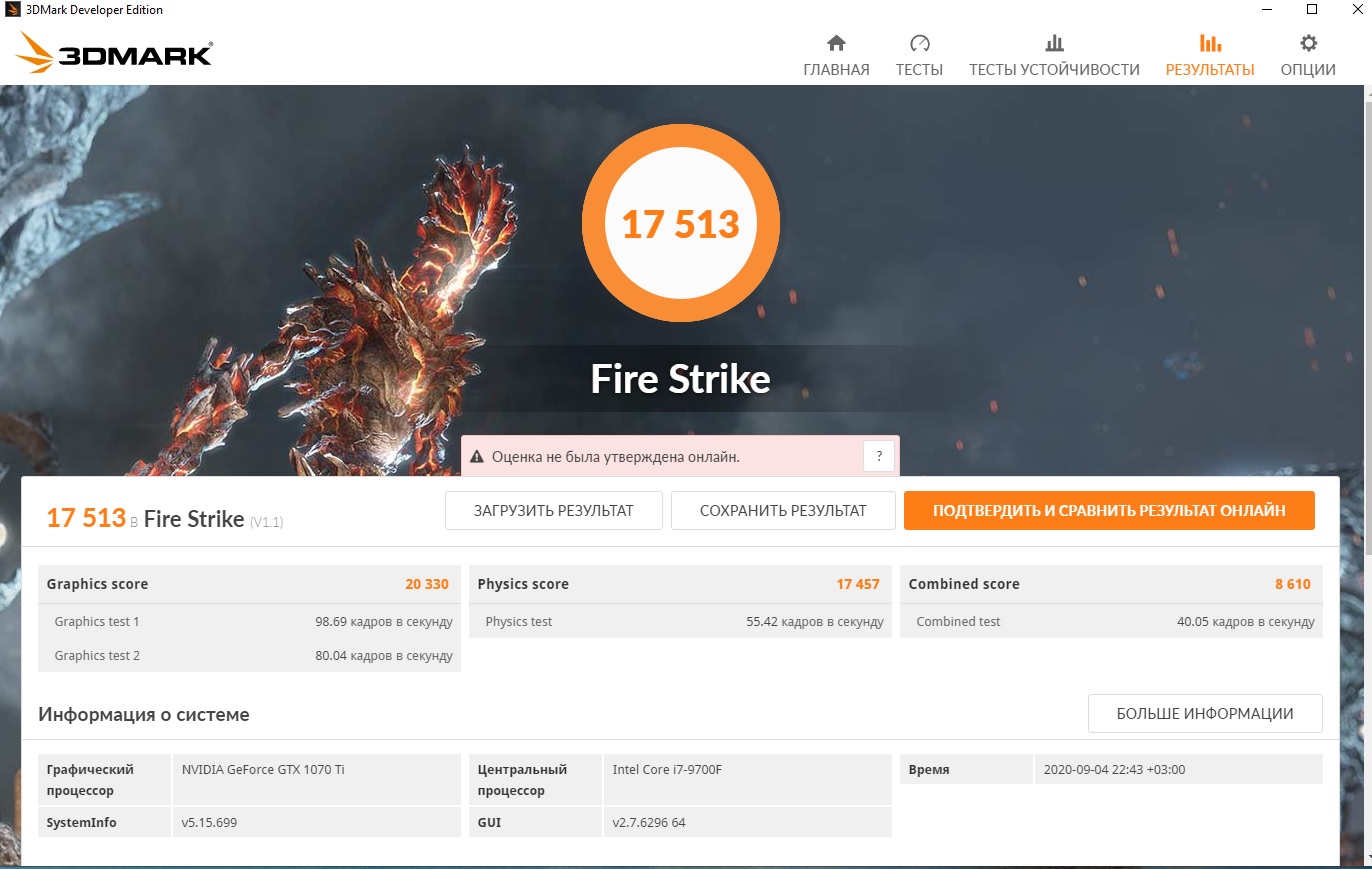Click the 80.04 кадров в секунду value

[384, 656]
